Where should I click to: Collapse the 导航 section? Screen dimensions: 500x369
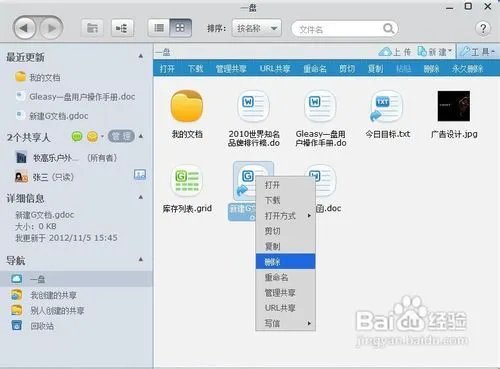[141, 259]
